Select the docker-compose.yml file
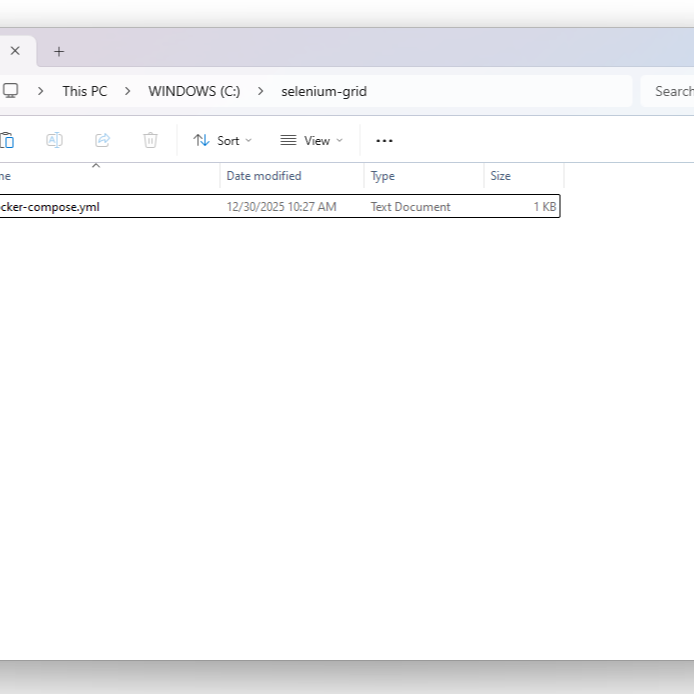The image size is (694, 694). tap(50, 207)
